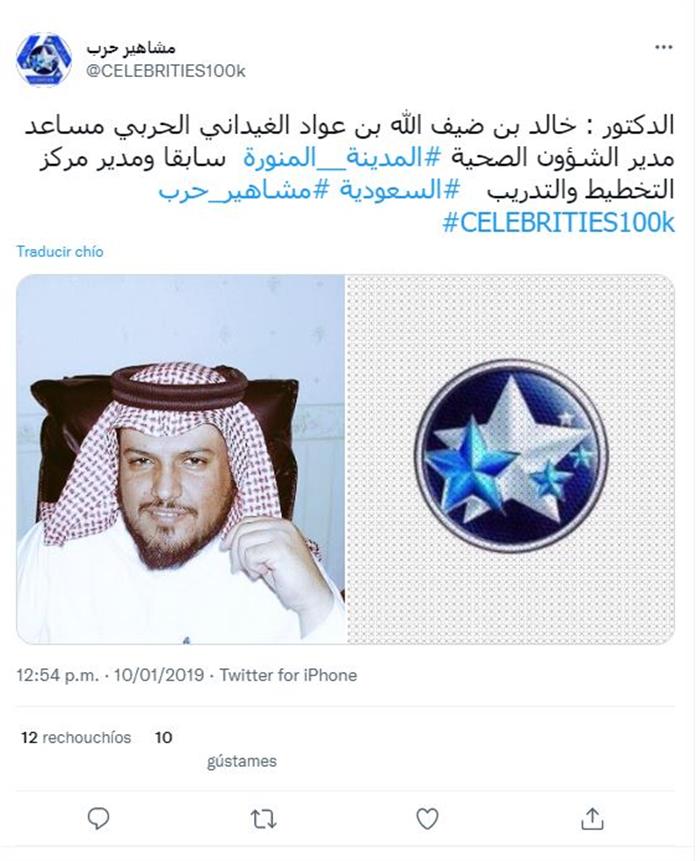Click the share upload icon
The image size is (700, 861).
click(x=592, y=818)
